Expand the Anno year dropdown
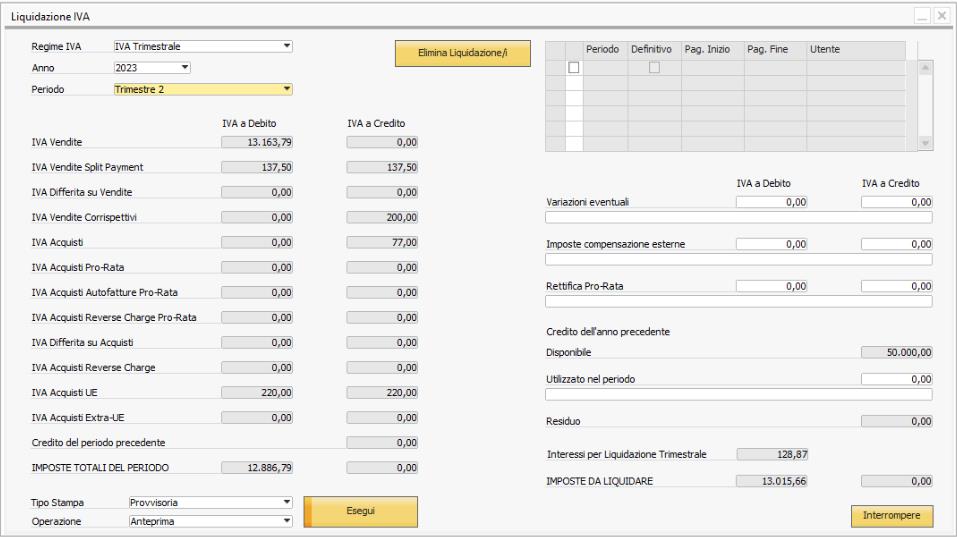This screenshot has height=537, width=957. (152, 68)
